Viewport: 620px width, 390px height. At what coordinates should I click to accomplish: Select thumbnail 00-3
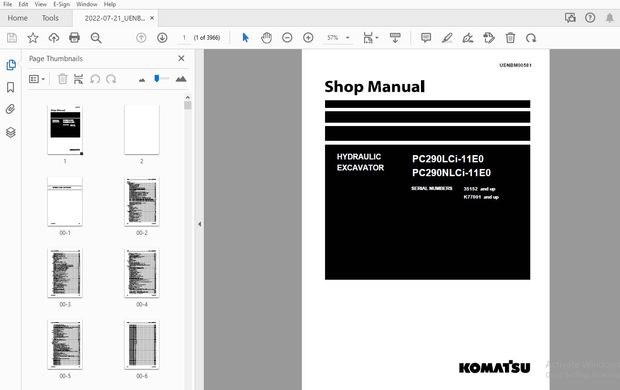click(x=65, y=273)
